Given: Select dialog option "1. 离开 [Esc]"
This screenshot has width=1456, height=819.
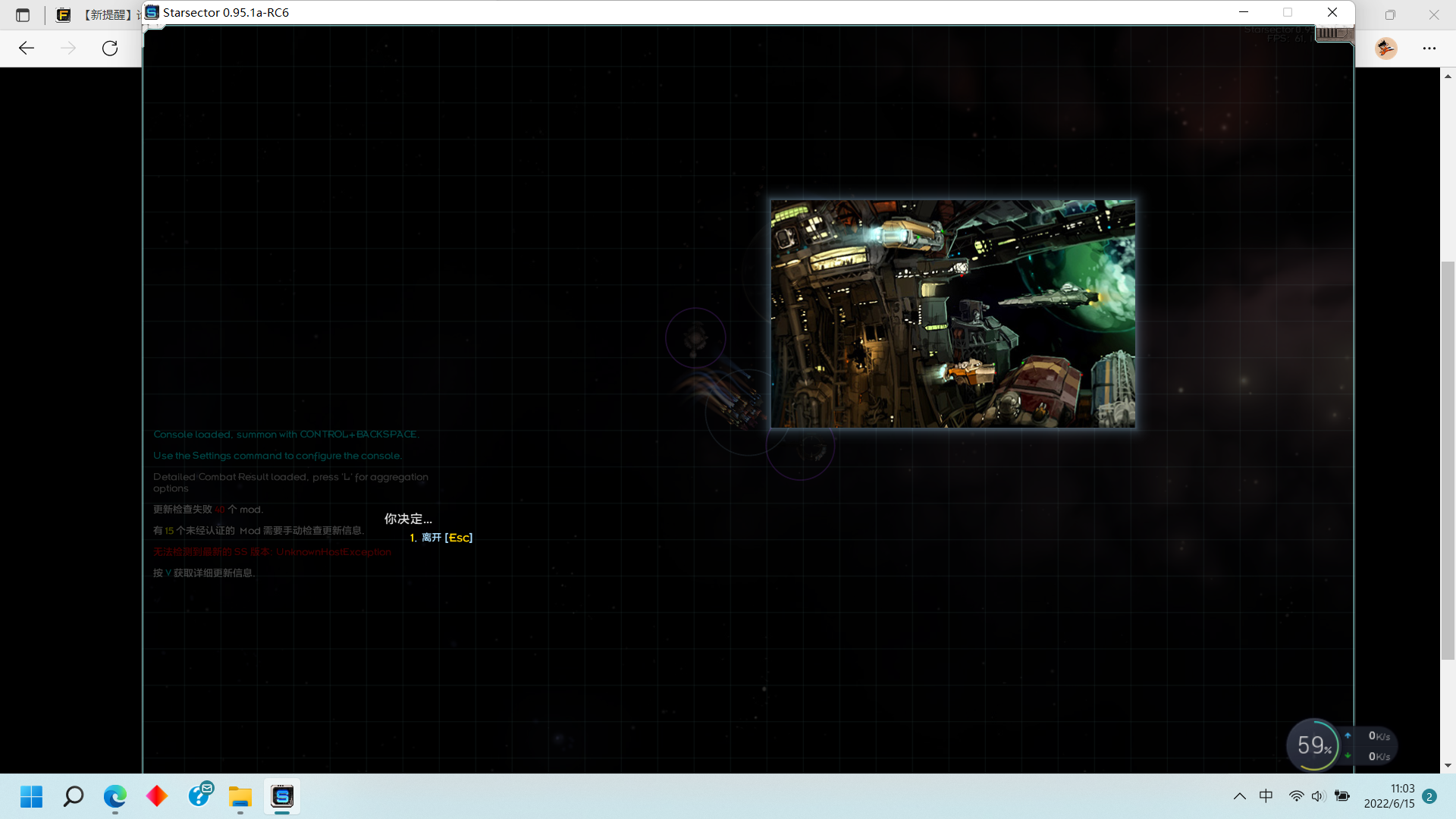Looking at the screenshot, I should [x=441, y=538].
